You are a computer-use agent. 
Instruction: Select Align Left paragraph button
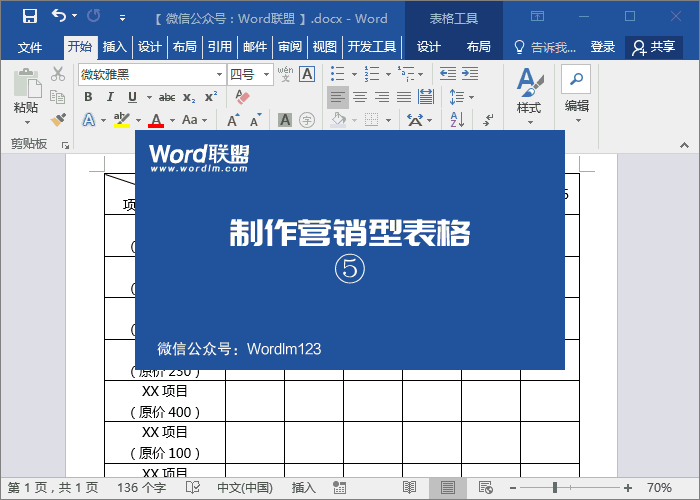[338, 97]
